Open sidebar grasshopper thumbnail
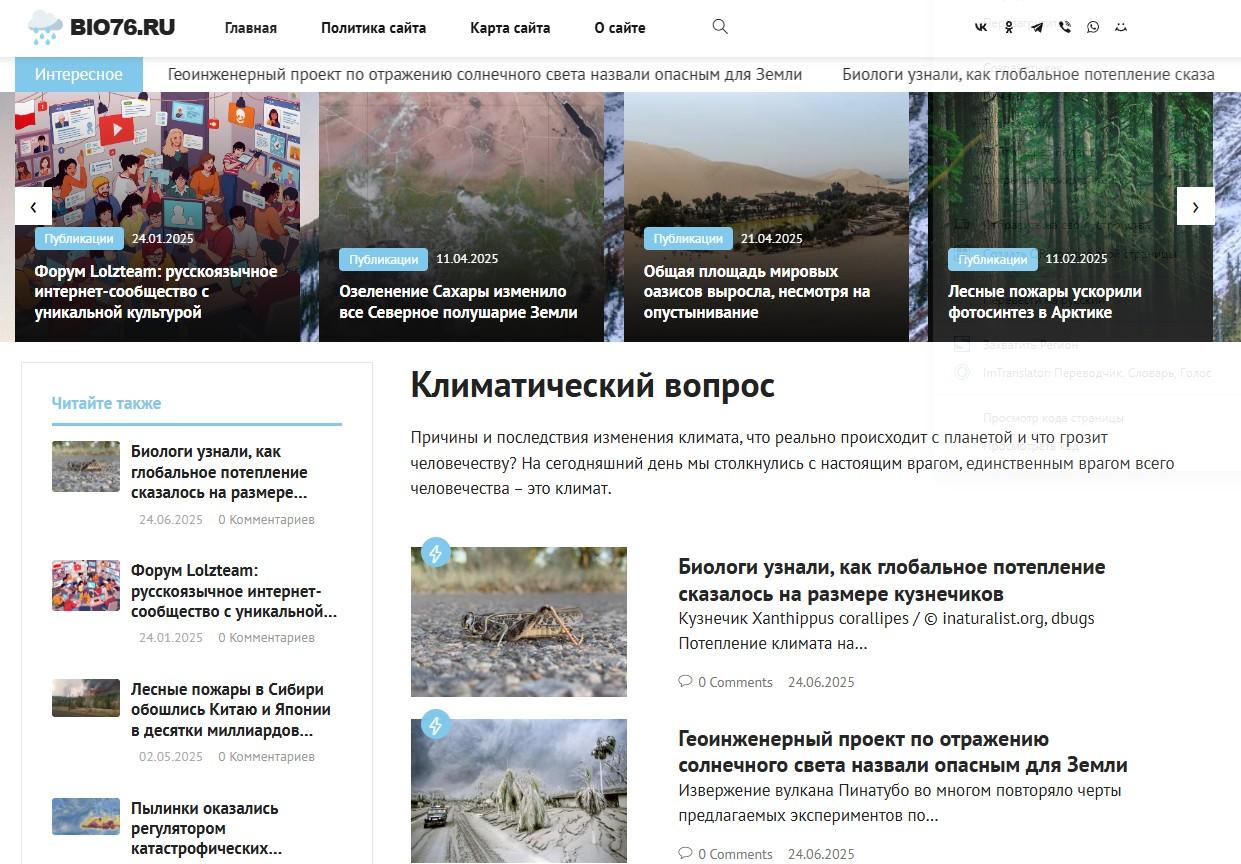This screenshot has width=1241, height=864. 86,466
